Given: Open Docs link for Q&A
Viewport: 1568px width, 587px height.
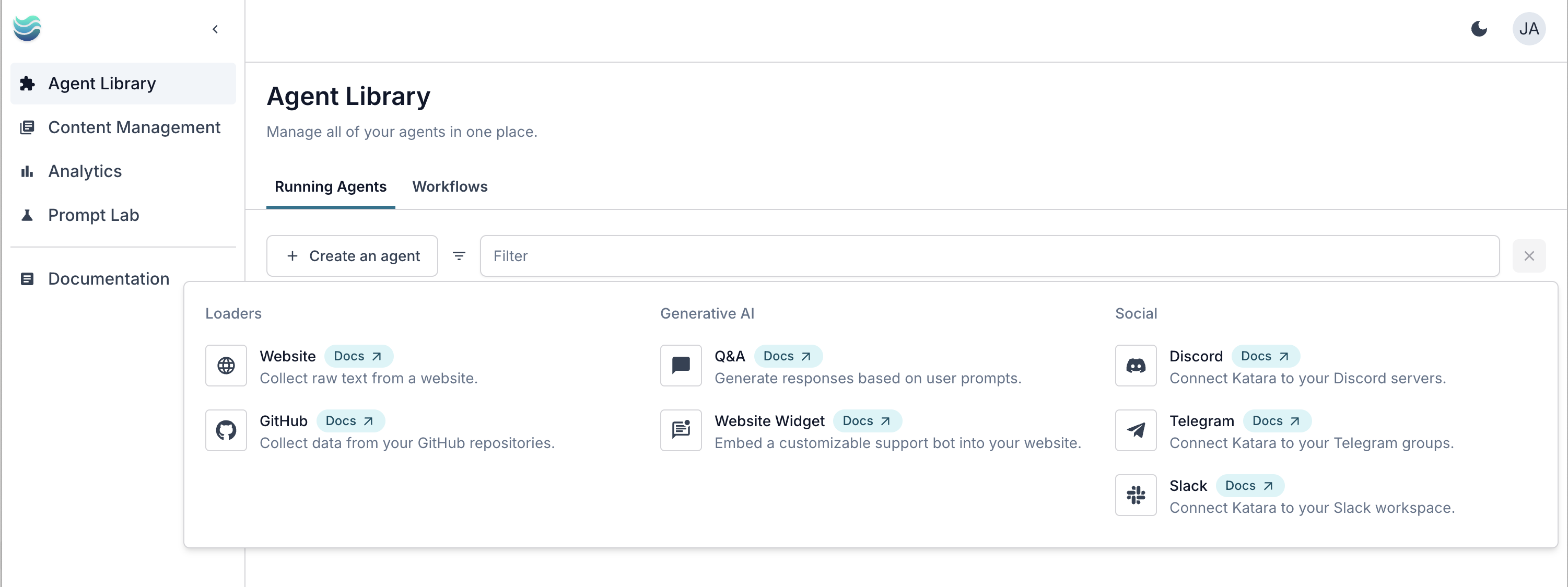Looking at the screenshot, I should 788,356.
